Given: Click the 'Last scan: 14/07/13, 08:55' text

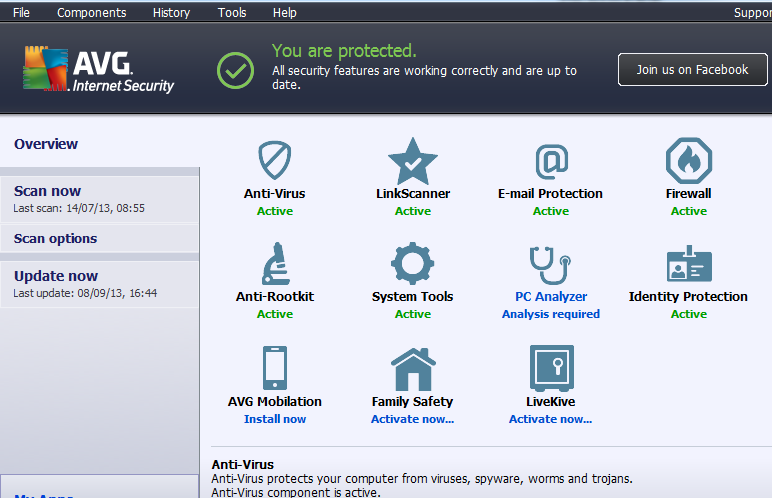Looking at the screenshot, I should tap(79, 208).
